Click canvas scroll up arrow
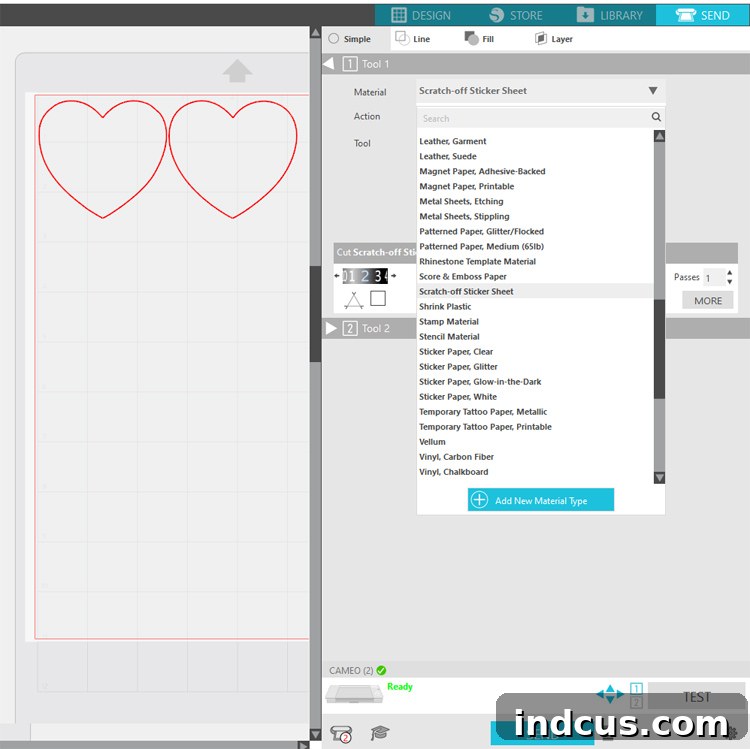 (x=315, y=33)
